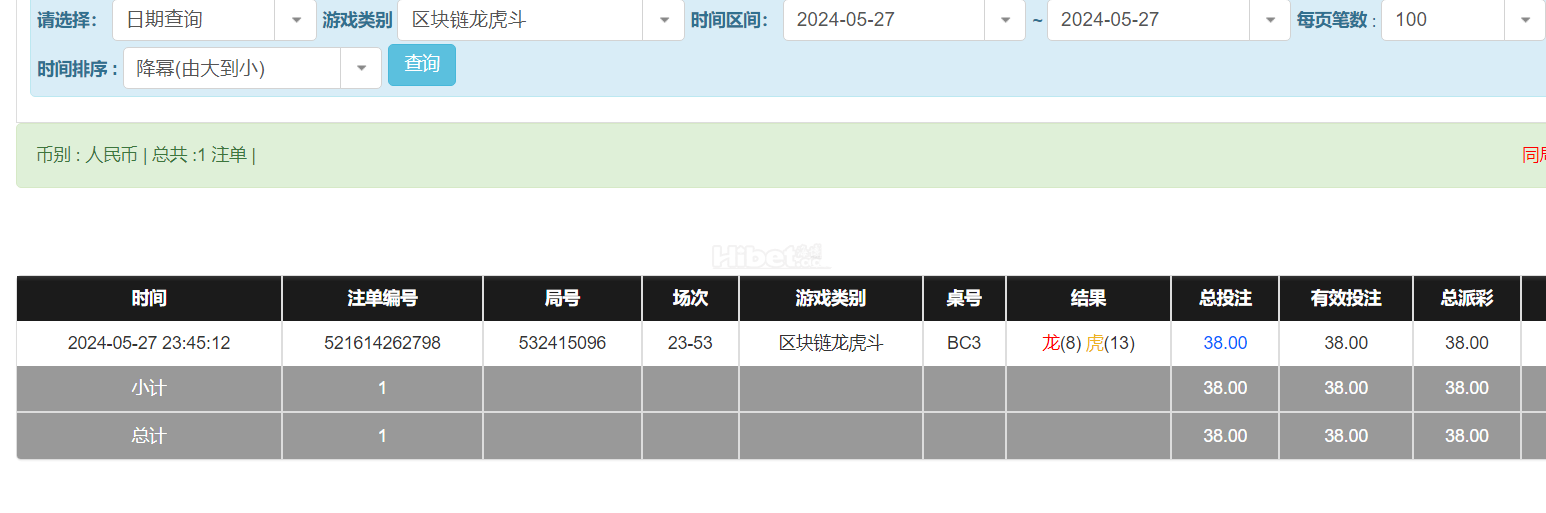Open 降幂(由大到小) sort order dropdown

pyautogui.click(x=252, y=68)
